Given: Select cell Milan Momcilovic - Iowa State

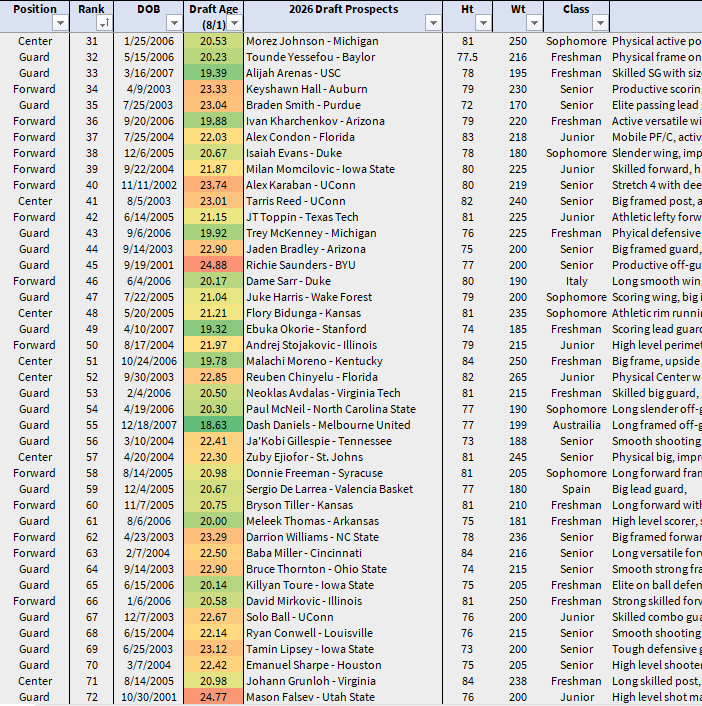Looking at the screenshot, I should click(x=343, y=169).
